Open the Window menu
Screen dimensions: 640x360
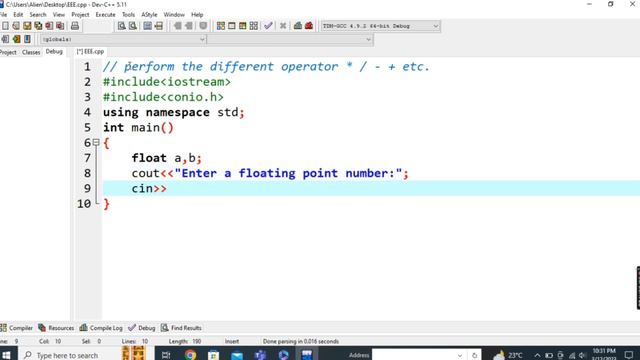coord(174,14)
